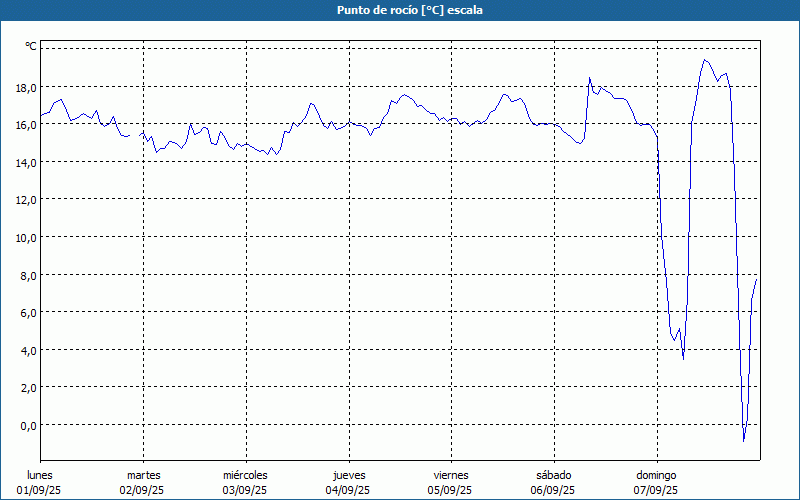Click the 01/09/25 date label
Screen dimensions: 800x500
click(40, 490)
